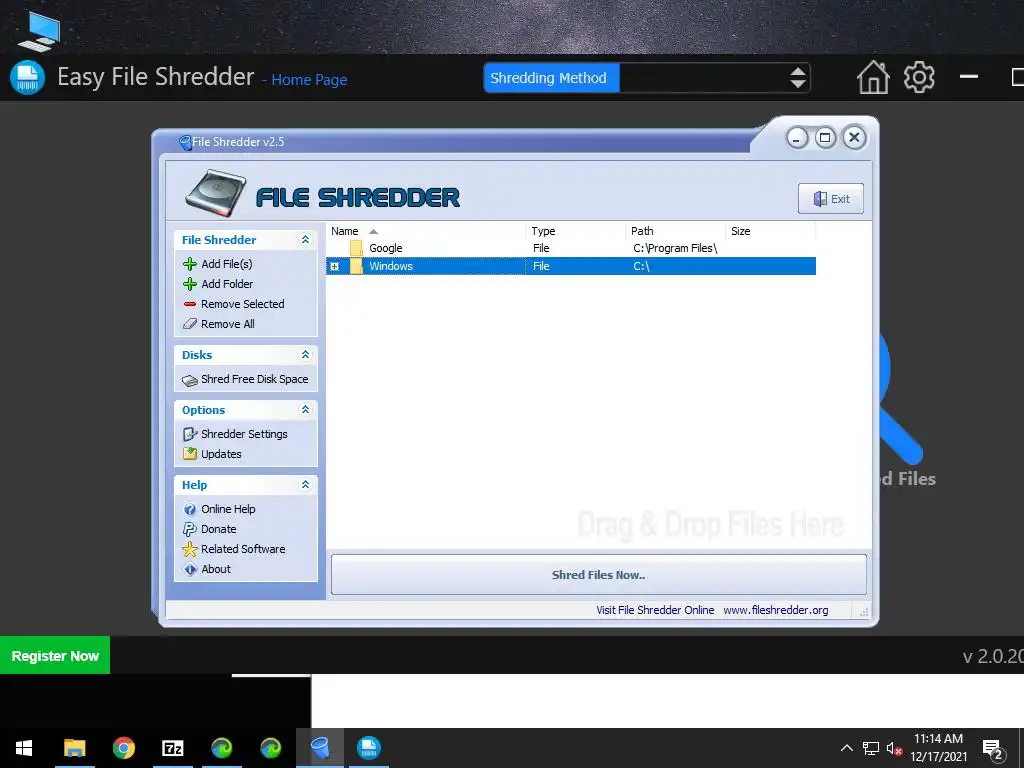Open Easy File Shredder settings gear
Image resolution: width=1024 pixels, height=768 pixels.
[919, 78]
